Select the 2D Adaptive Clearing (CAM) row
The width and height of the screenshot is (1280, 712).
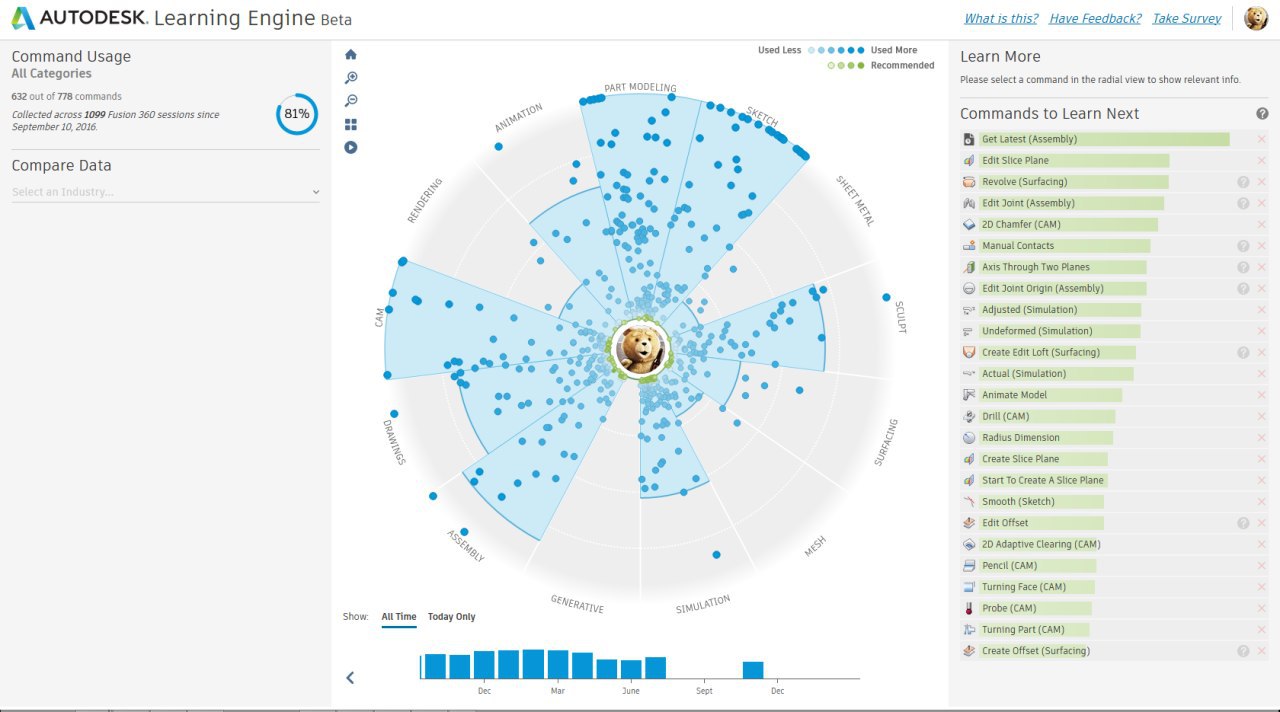point(1113,544)
